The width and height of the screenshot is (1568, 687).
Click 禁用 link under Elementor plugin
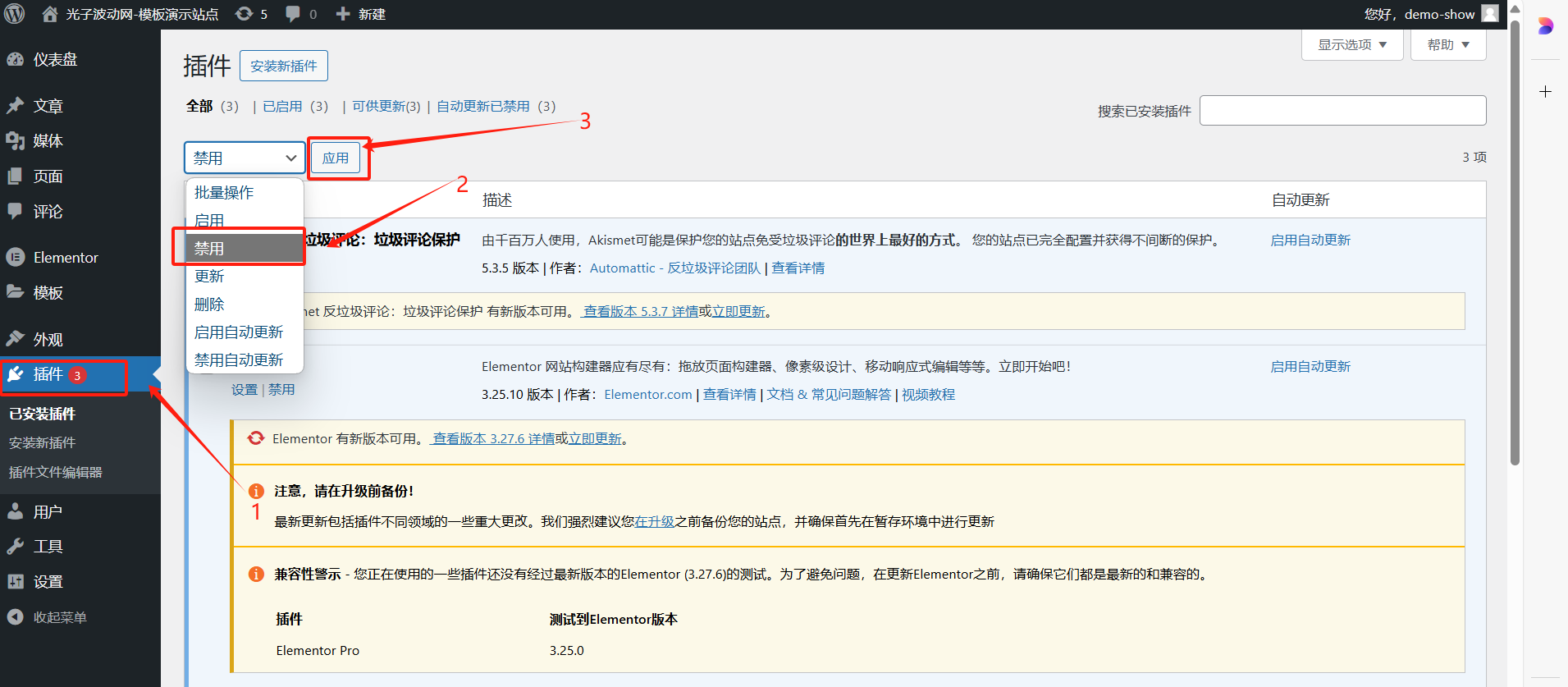coord(281,389)
